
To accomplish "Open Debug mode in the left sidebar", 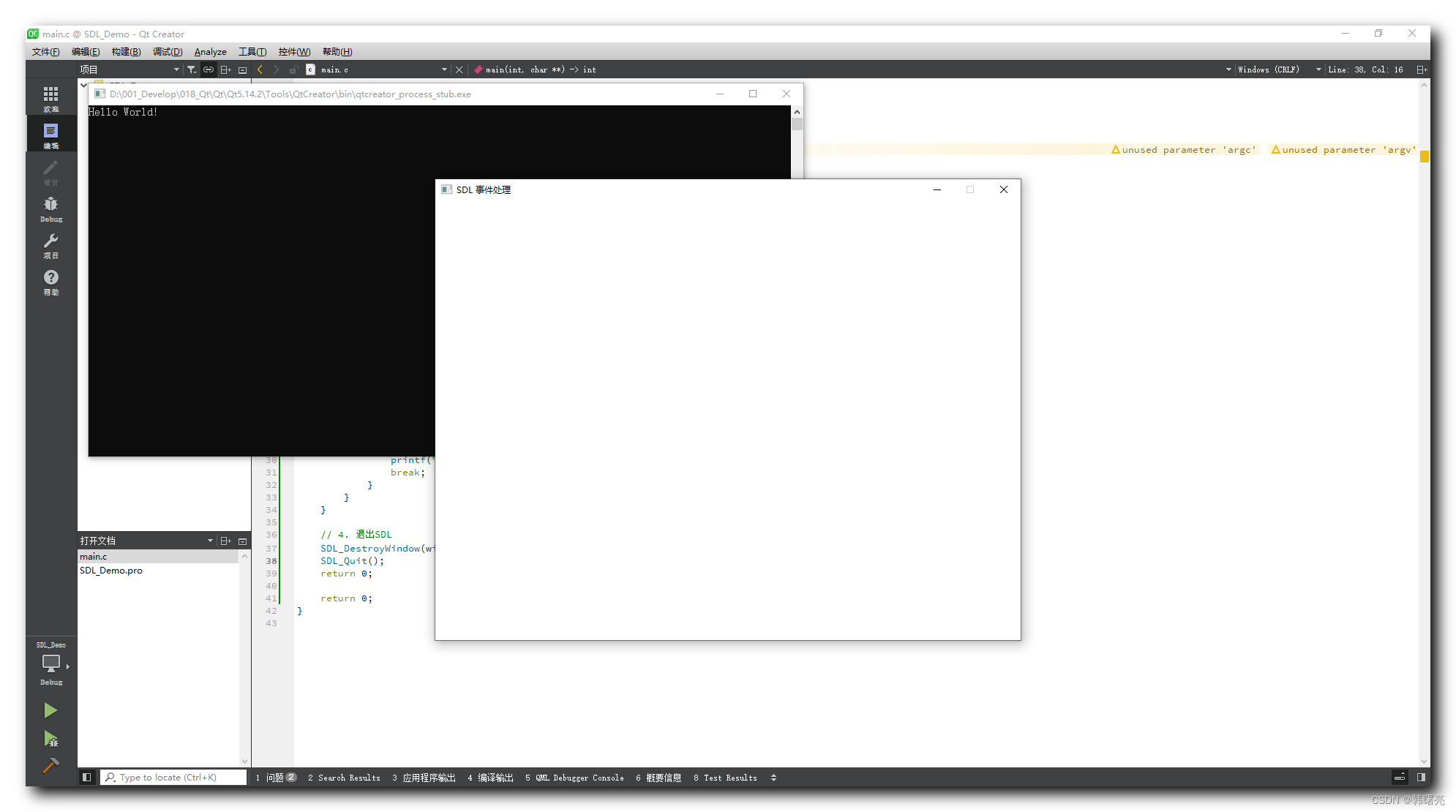I will coord(50,207).
